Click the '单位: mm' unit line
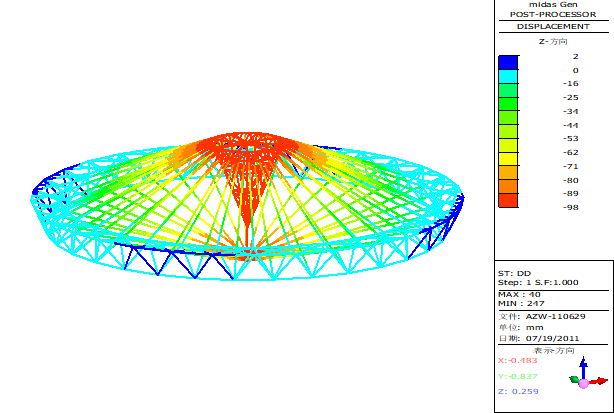614x413 pixels. 521,327
